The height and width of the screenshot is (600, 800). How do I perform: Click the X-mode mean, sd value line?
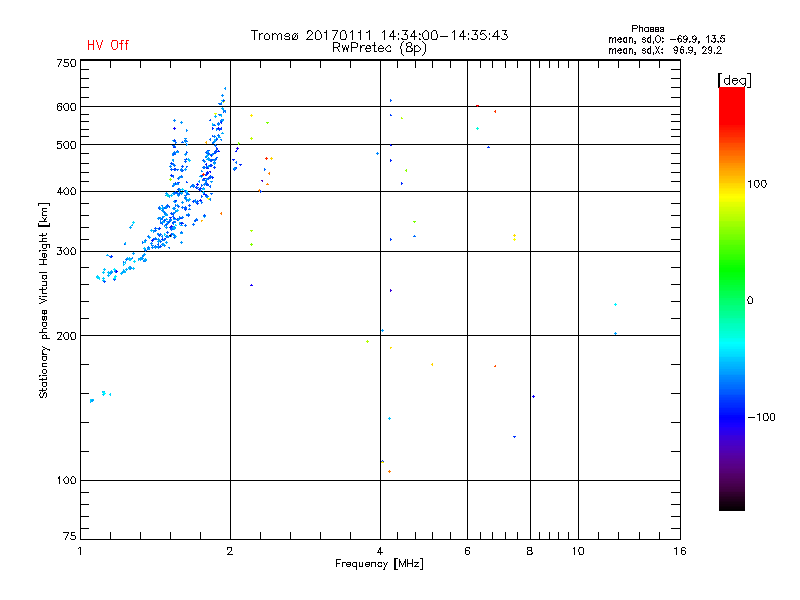point(665,49)
